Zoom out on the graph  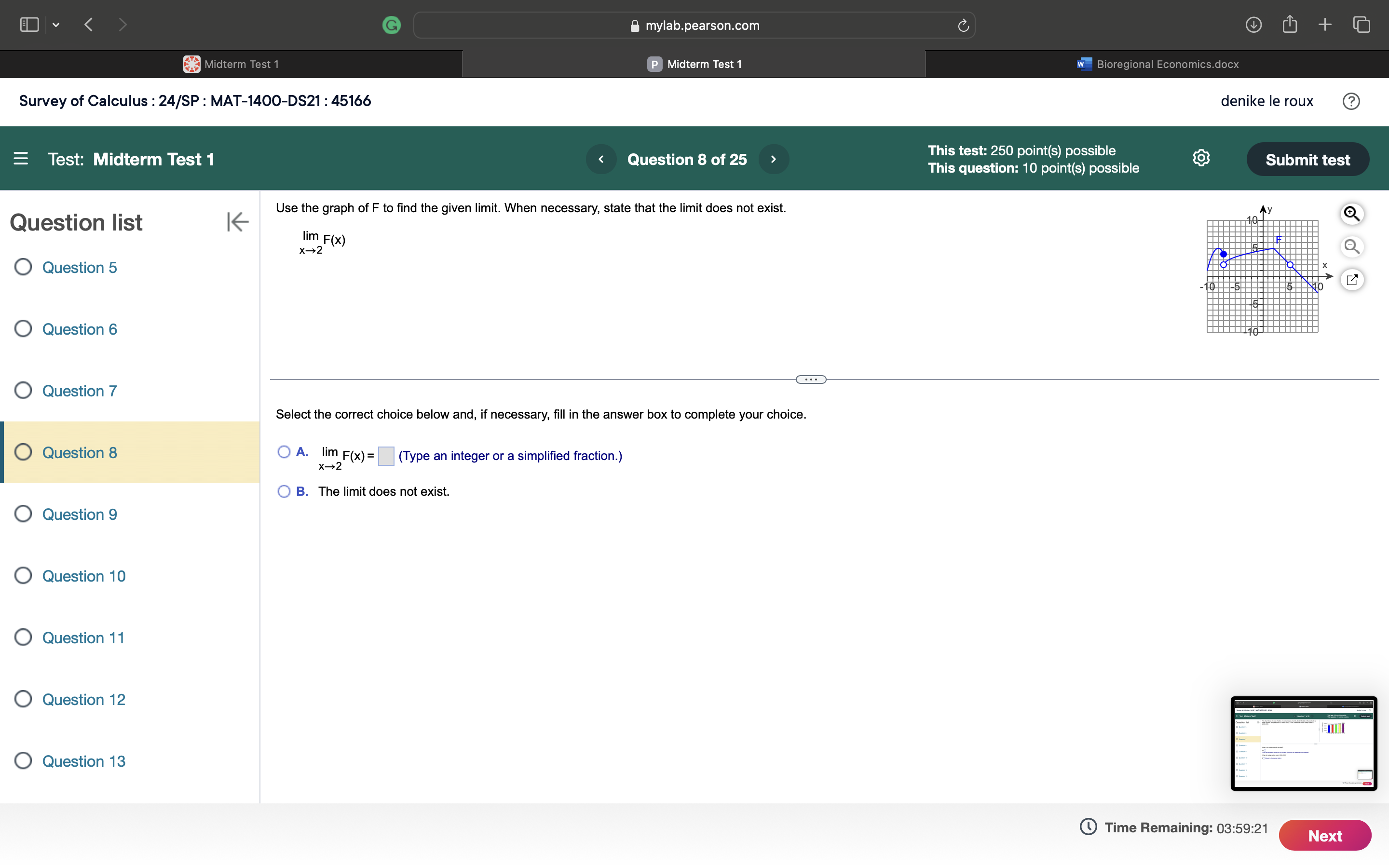(1352, 247)
